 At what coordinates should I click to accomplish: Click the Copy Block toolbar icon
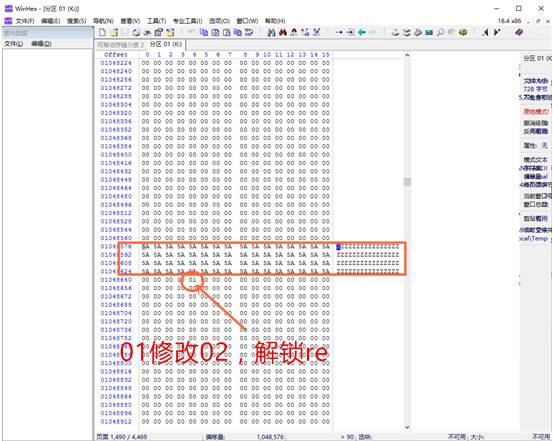(x=204, y=32)
